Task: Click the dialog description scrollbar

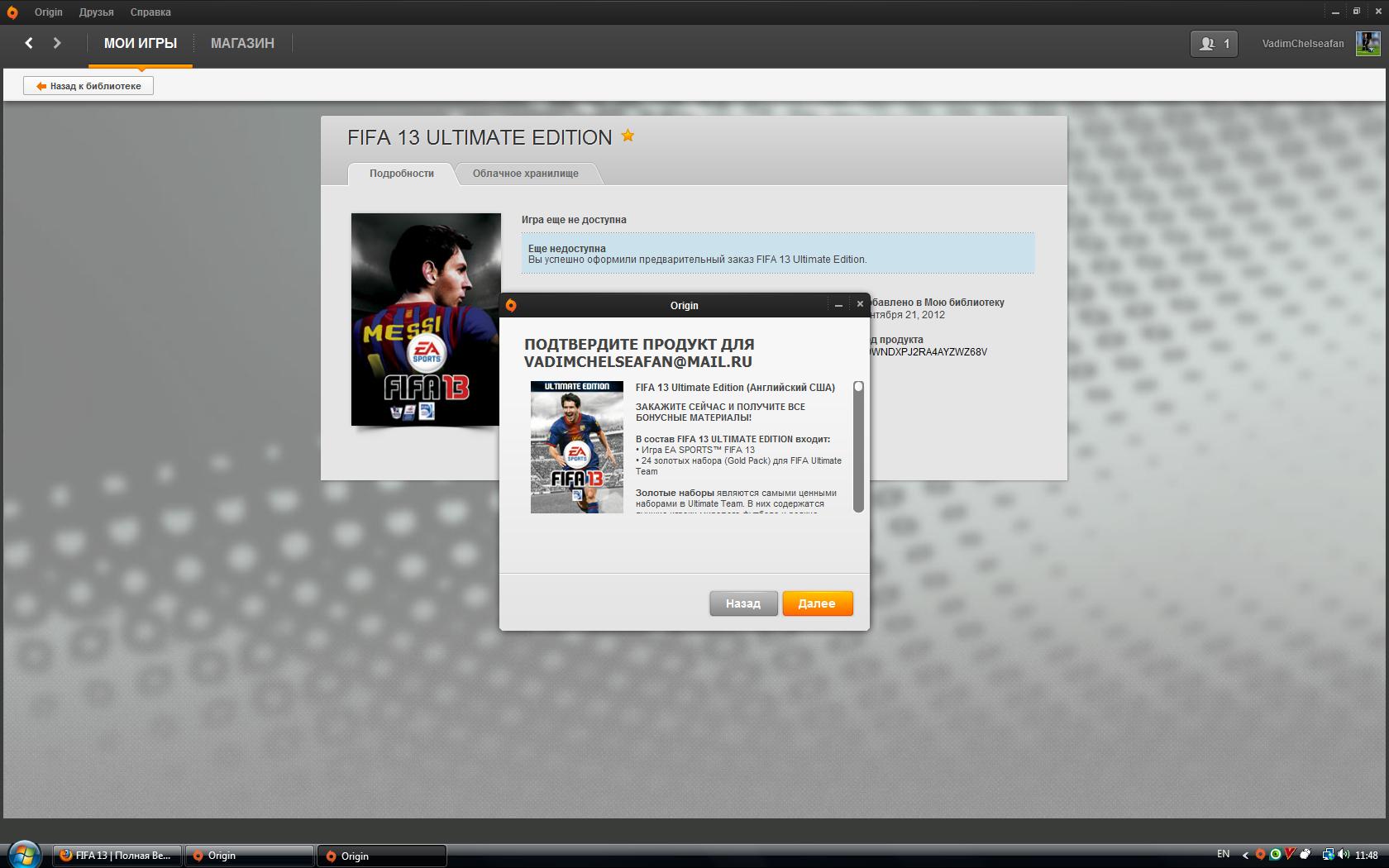Action: (x=858, y=446)
